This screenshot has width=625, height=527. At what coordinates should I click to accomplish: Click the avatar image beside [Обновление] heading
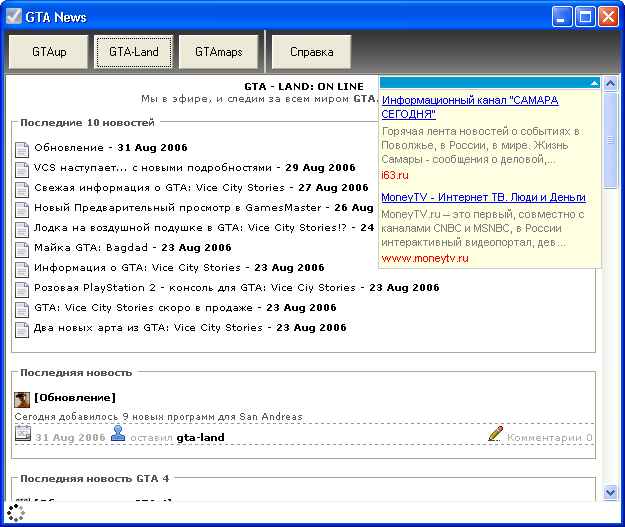coord(22,398)
